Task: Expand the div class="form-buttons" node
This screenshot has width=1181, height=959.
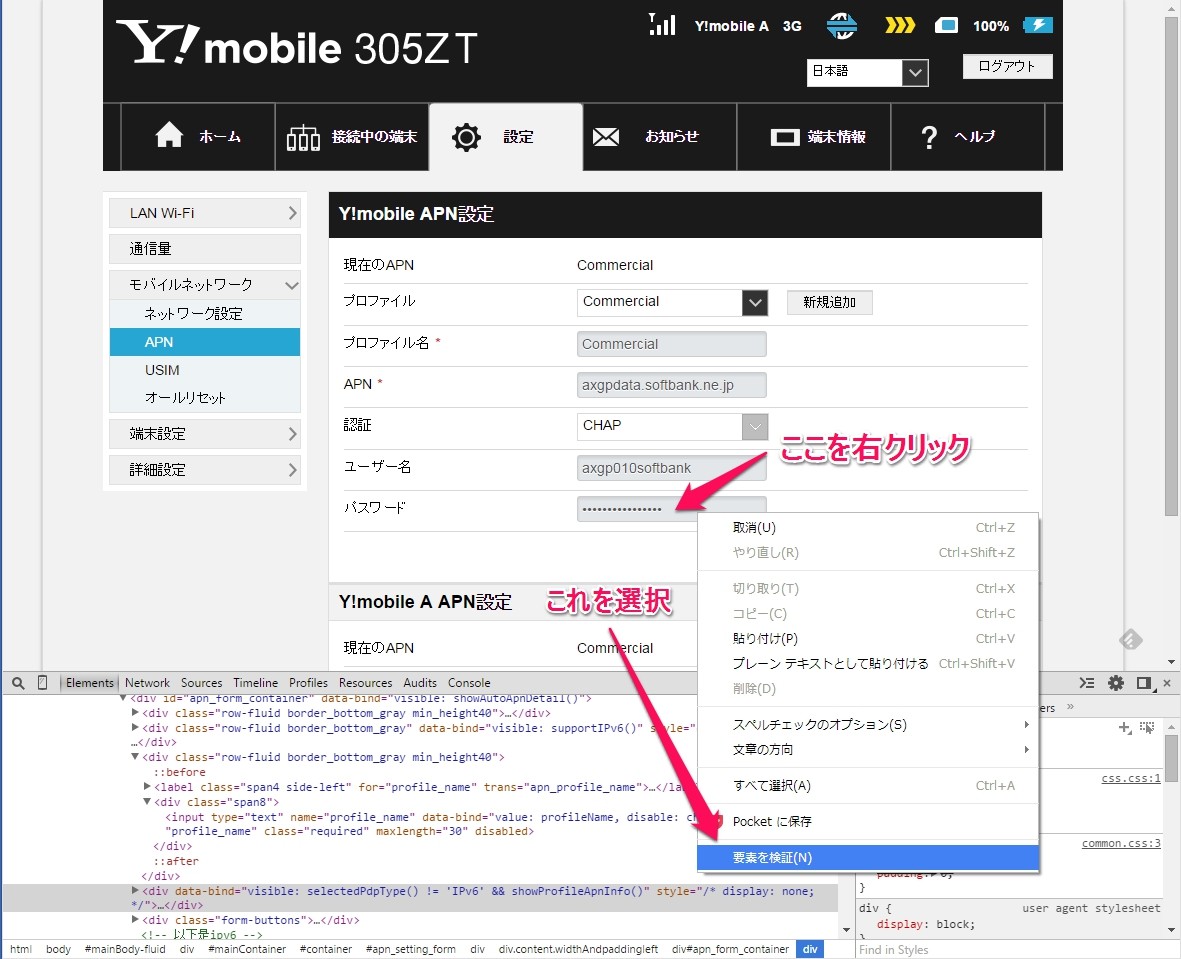Action: coord(135,920)
